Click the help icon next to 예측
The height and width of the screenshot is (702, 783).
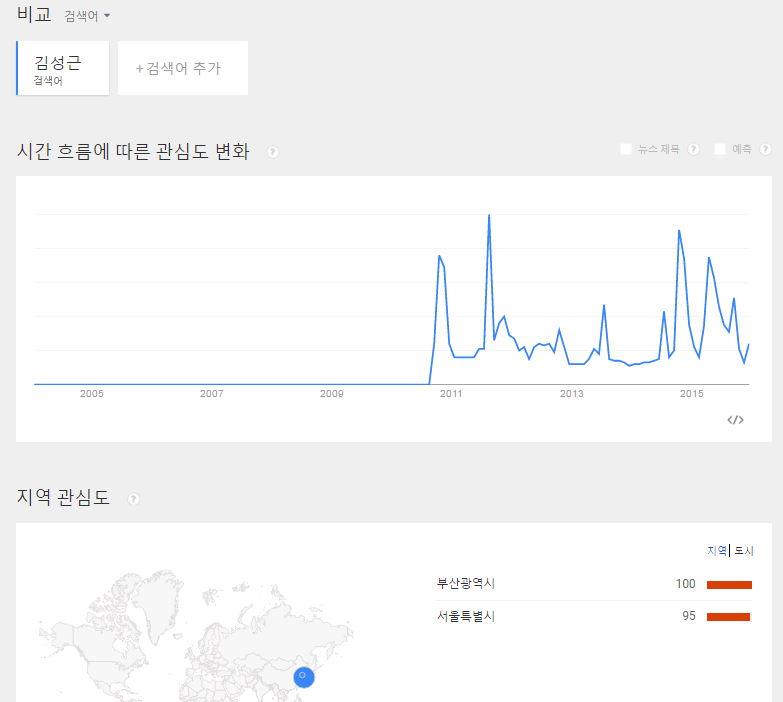pos(765,150)
